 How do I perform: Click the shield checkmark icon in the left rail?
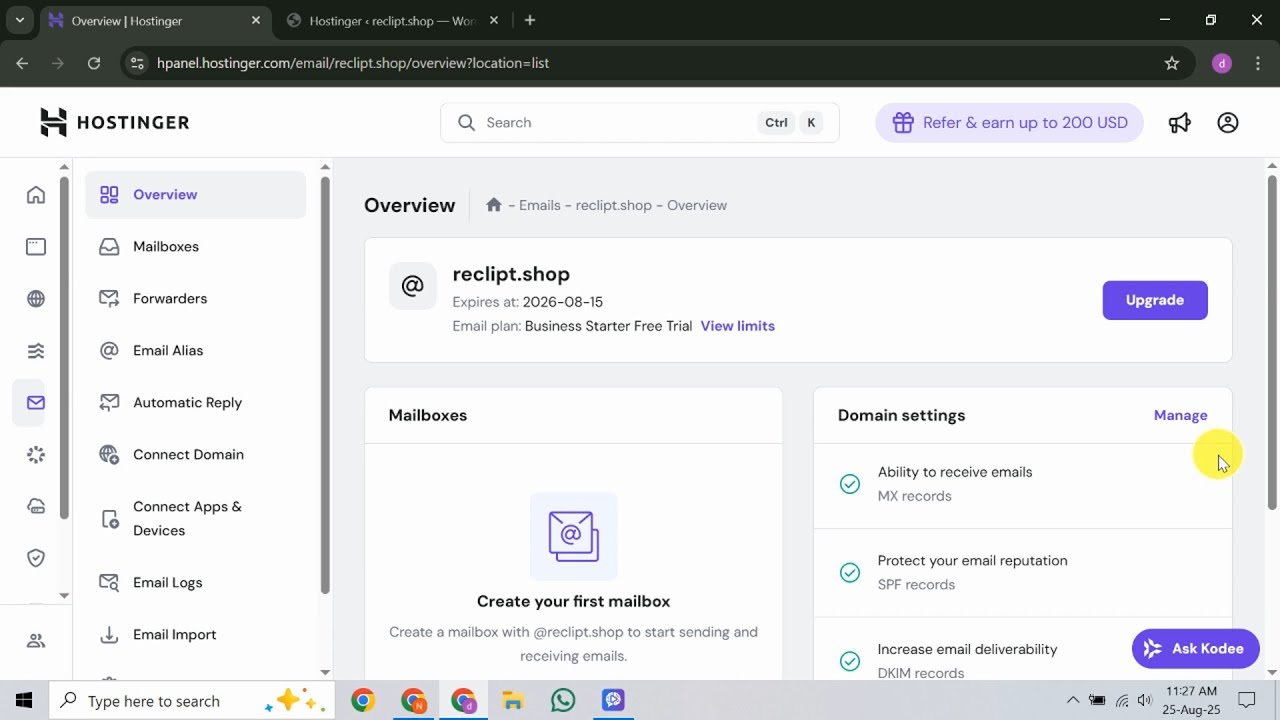pos(36,559)
